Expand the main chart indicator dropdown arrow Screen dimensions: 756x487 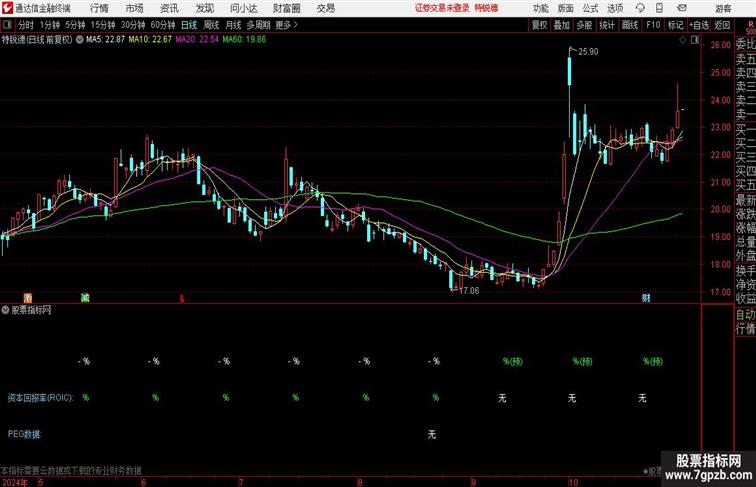click(x=80, y=40)
